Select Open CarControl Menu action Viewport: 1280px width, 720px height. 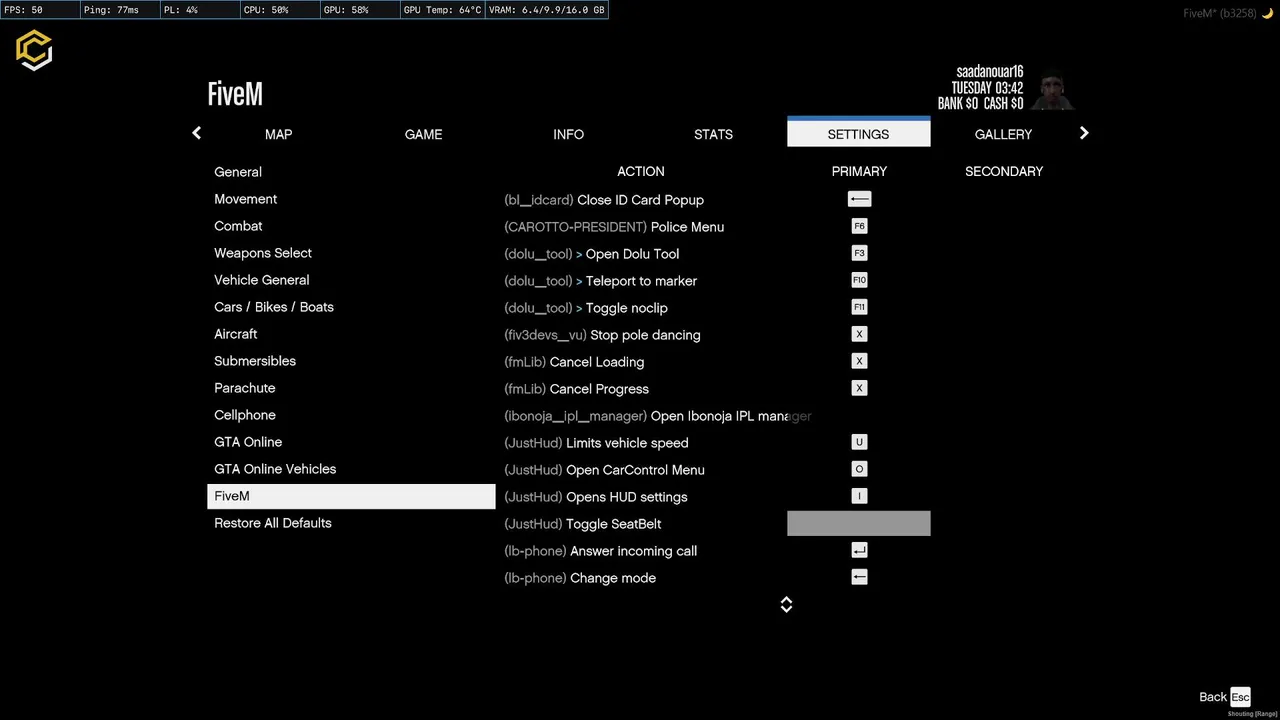(x=604, y=470)
